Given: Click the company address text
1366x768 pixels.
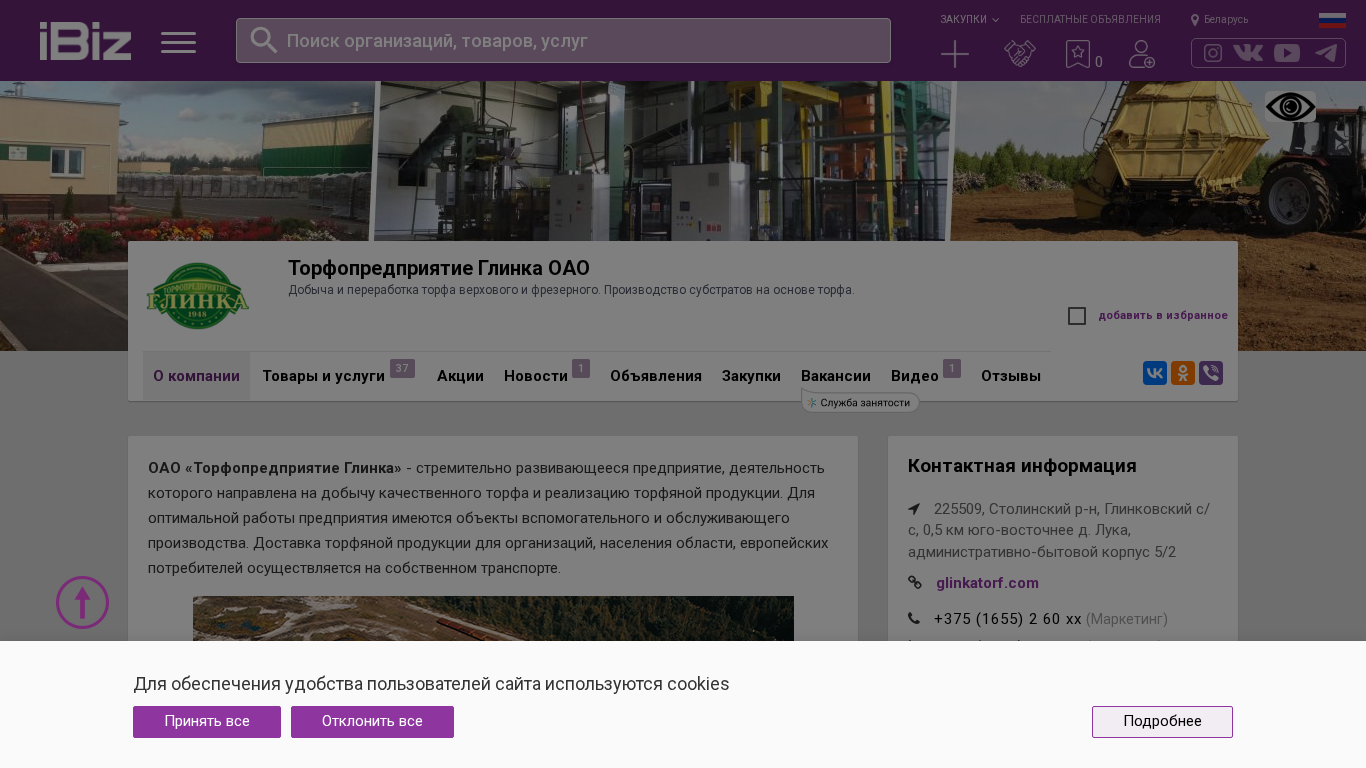Looking at the screenshot, I should point(1059,530).
